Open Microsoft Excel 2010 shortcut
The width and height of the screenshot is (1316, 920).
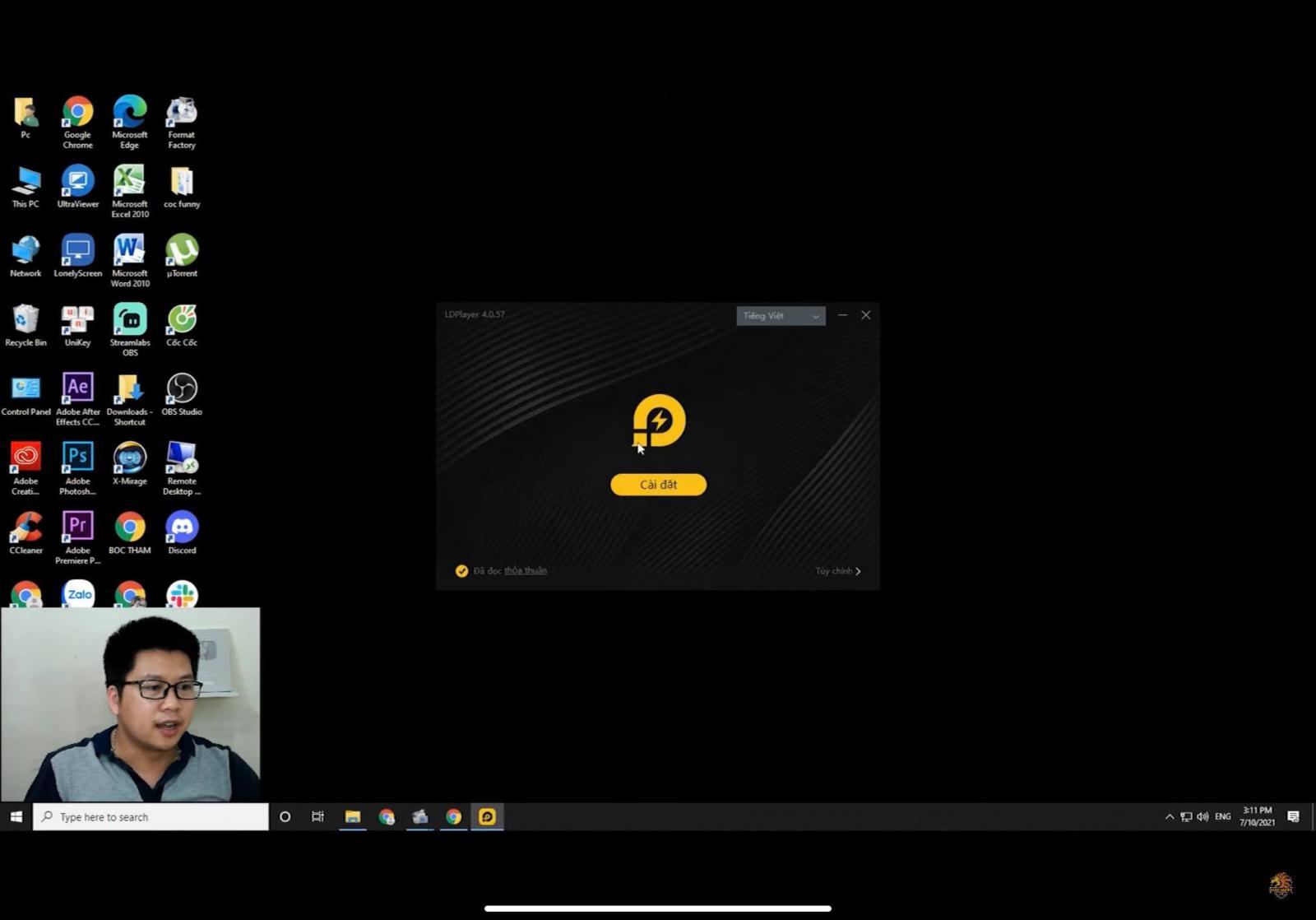(x=130, y=192)
